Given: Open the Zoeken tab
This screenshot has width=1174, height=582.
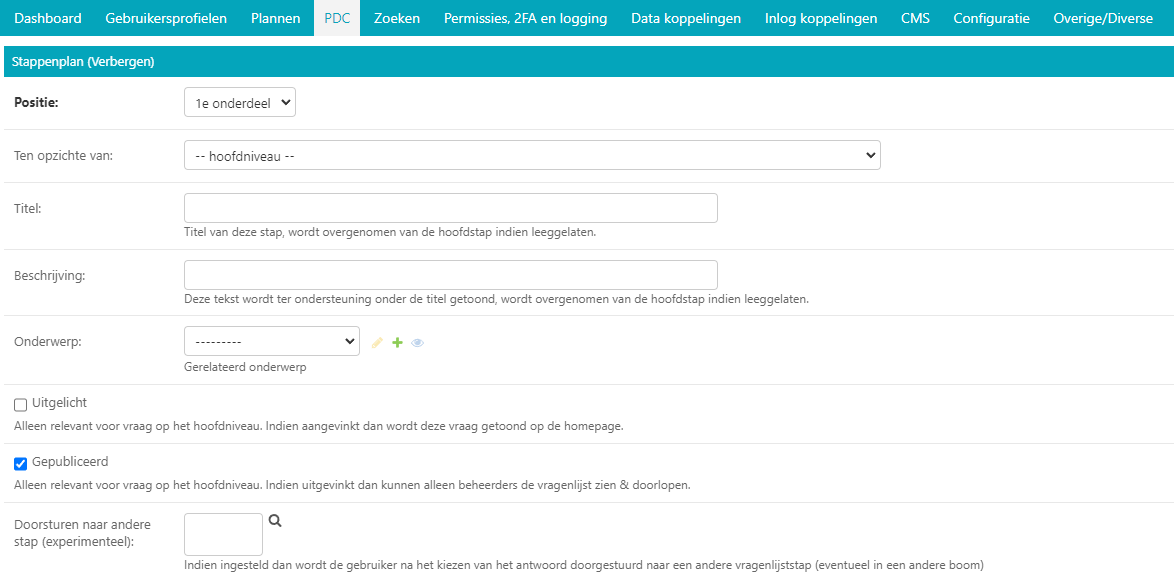Looking at the screenshot, I should 397,18.
